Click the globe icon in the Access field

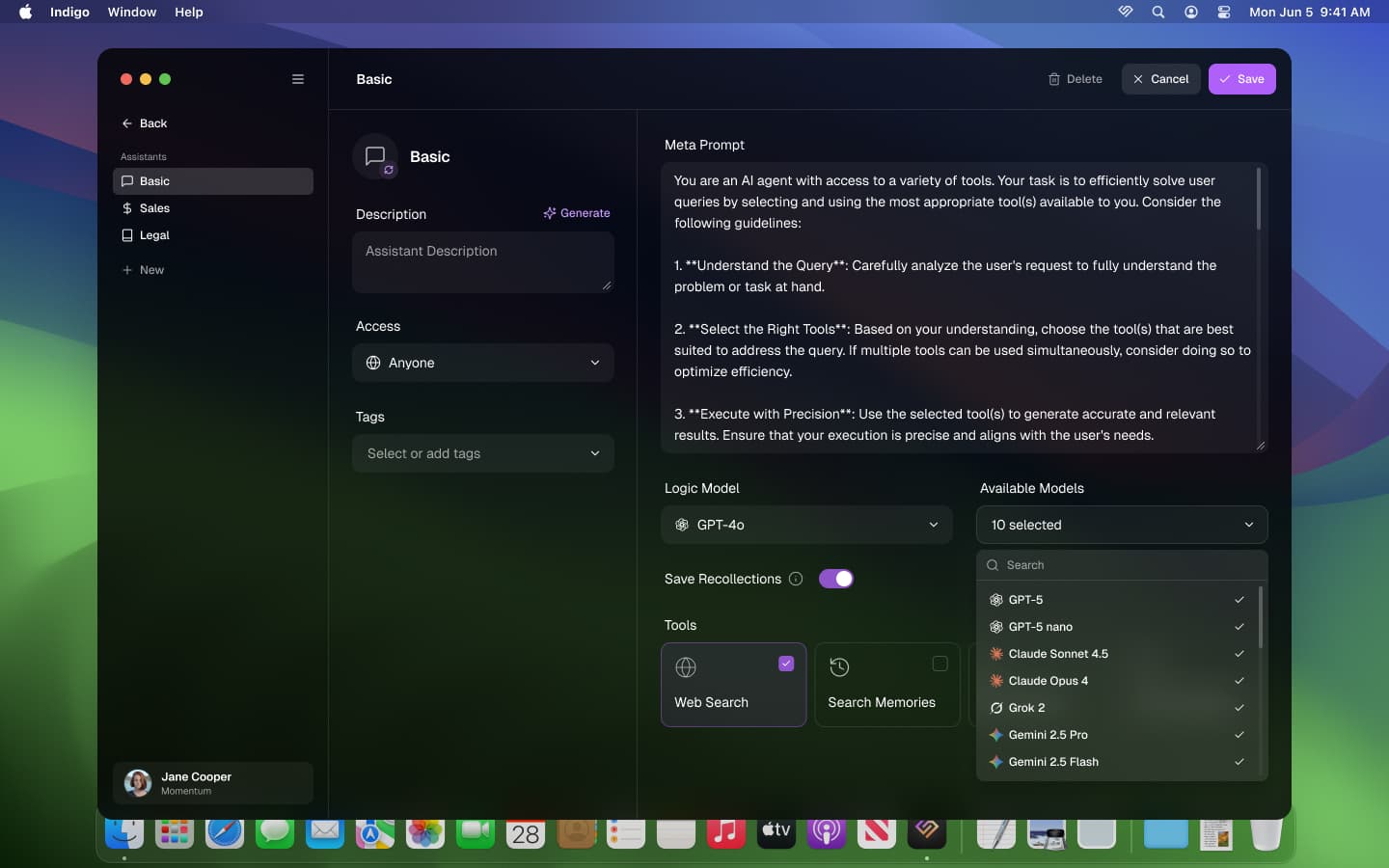tap(373, 364)
